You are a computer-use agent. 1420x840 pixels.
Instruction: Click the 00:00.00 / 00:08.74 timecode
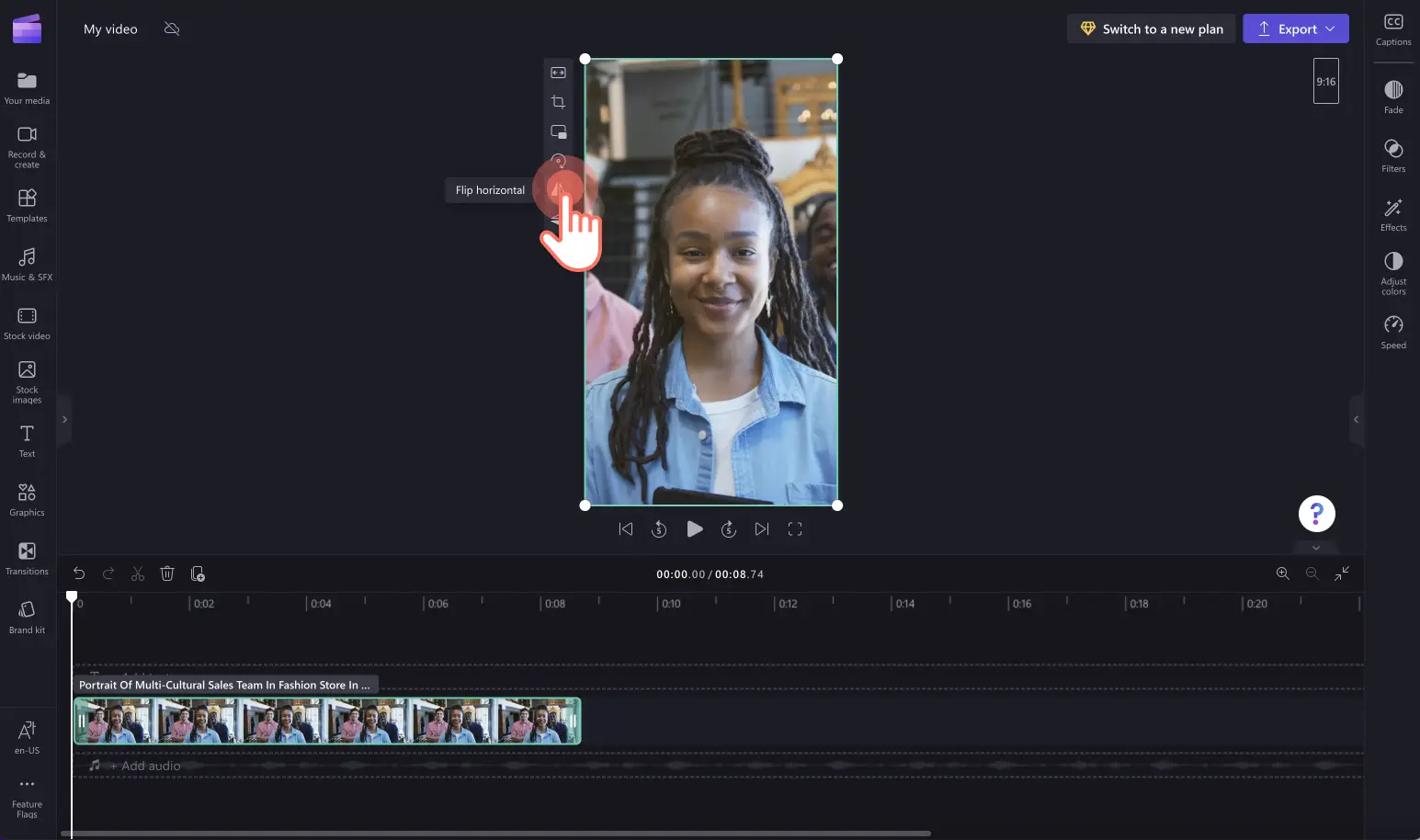point(710,574)
